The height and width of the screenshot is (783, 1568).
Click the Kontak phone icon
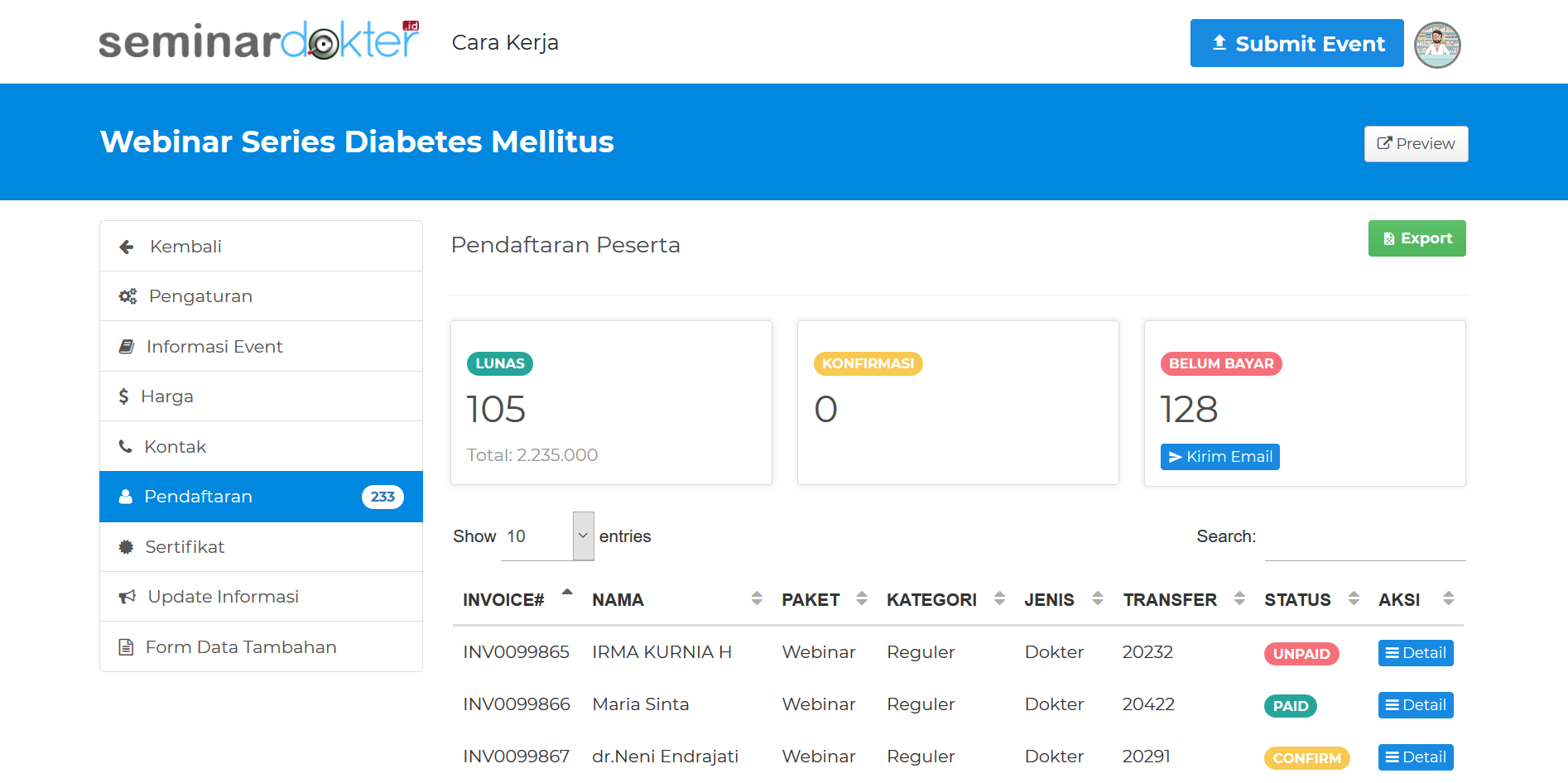(x=126, y=447)
